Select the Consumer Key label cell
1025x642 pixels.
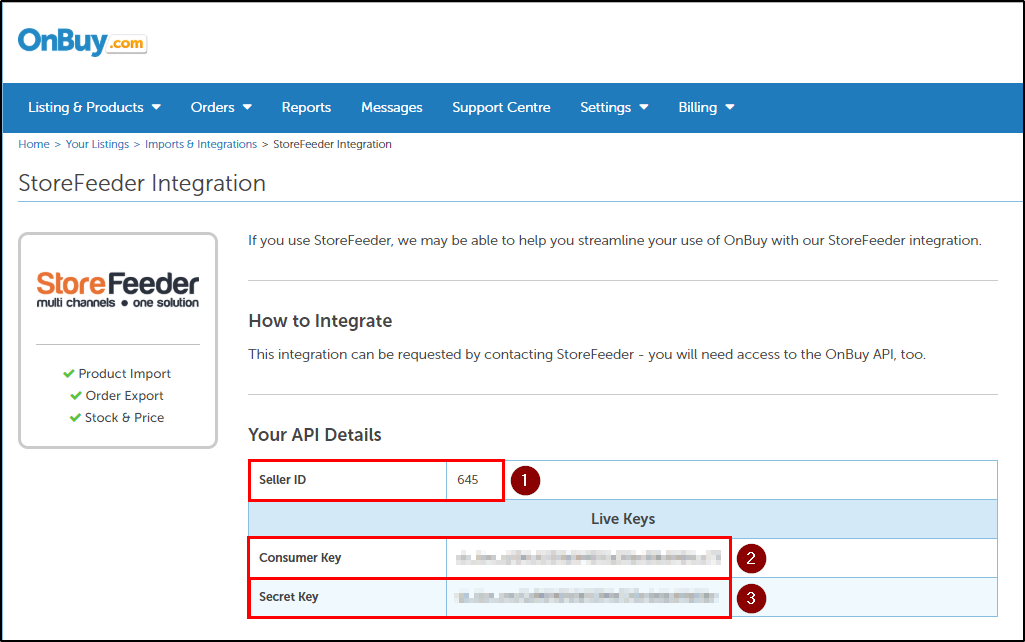point(348,558)
